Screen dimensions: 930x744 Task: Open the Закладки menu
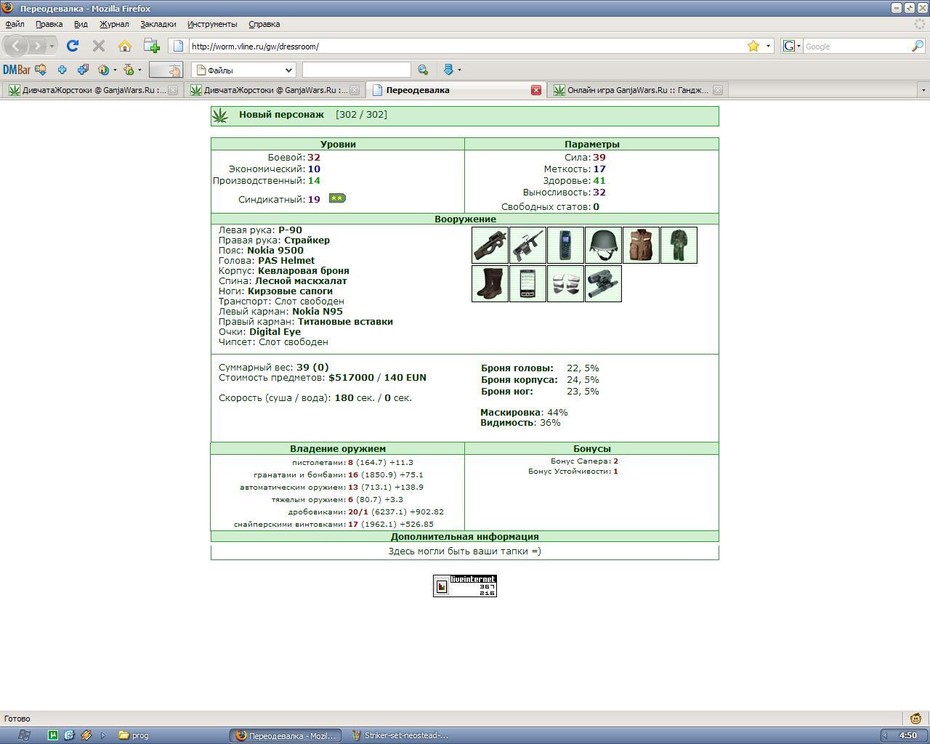(158, 24)
